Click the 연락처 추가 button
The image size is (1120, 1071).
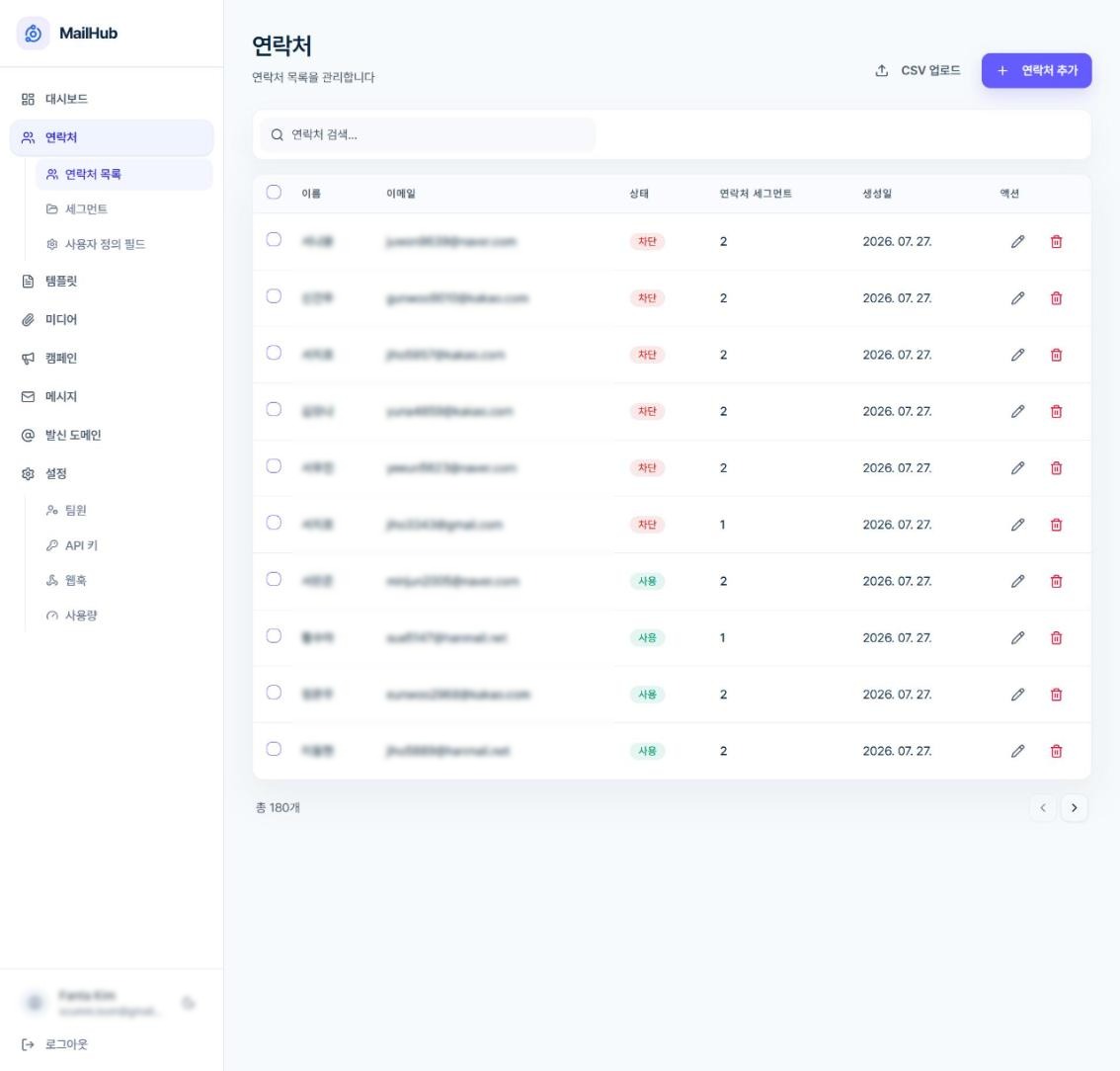pos(1036,71)
